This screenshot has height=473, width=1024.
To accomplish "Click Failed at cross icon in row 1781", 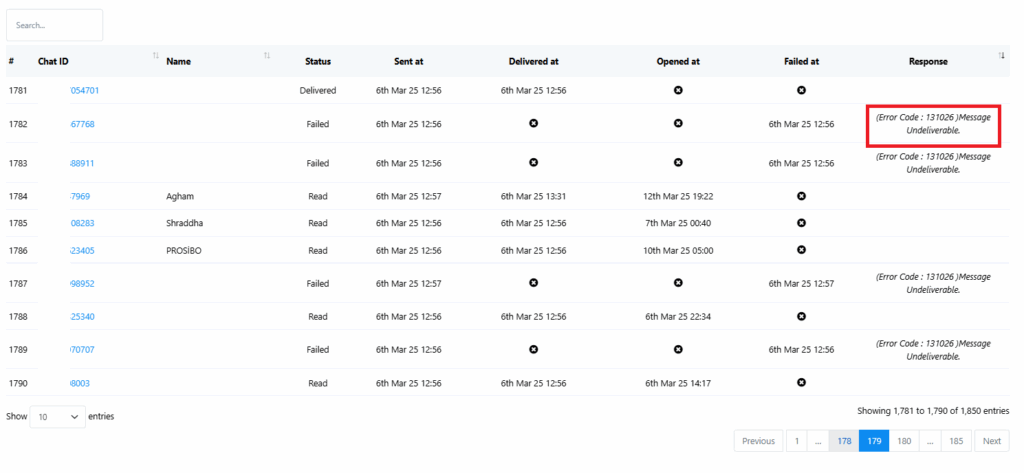I will 801,90.
